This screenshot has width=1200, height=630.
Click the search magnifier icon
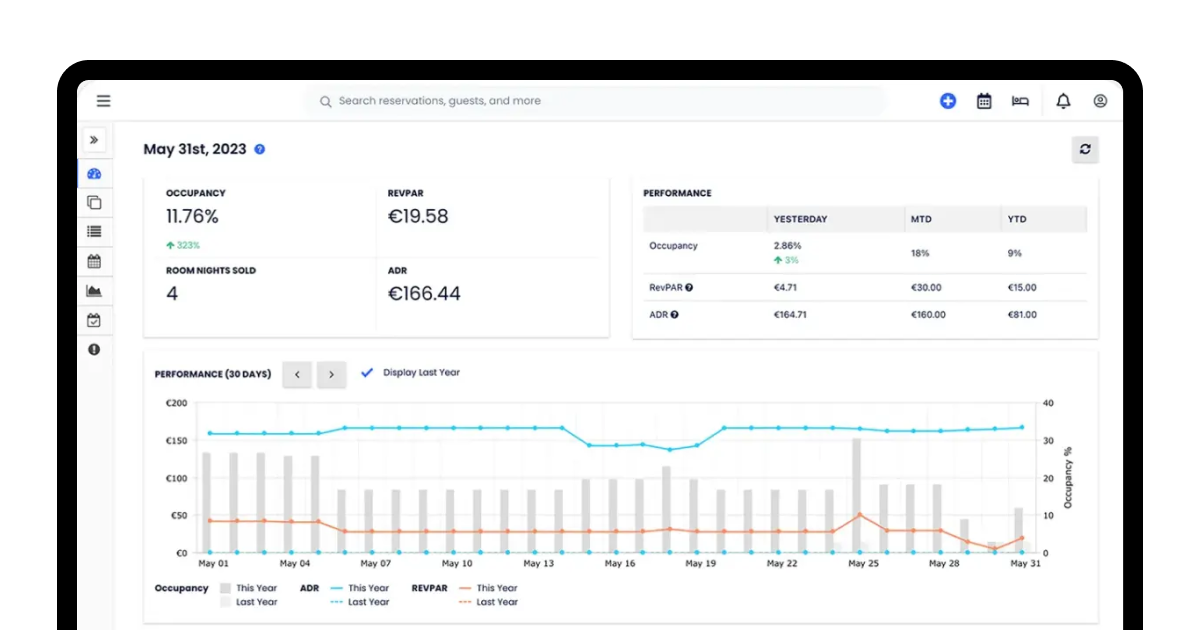[325, 101]
